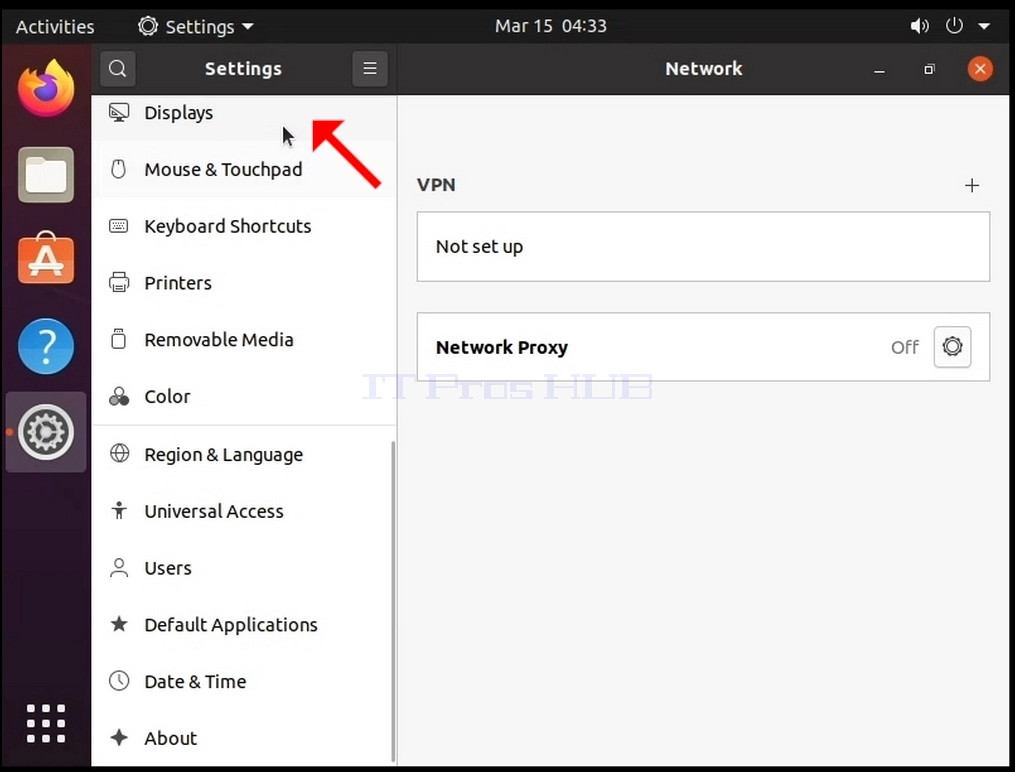Click the Printers printer icon

[118, 283]
